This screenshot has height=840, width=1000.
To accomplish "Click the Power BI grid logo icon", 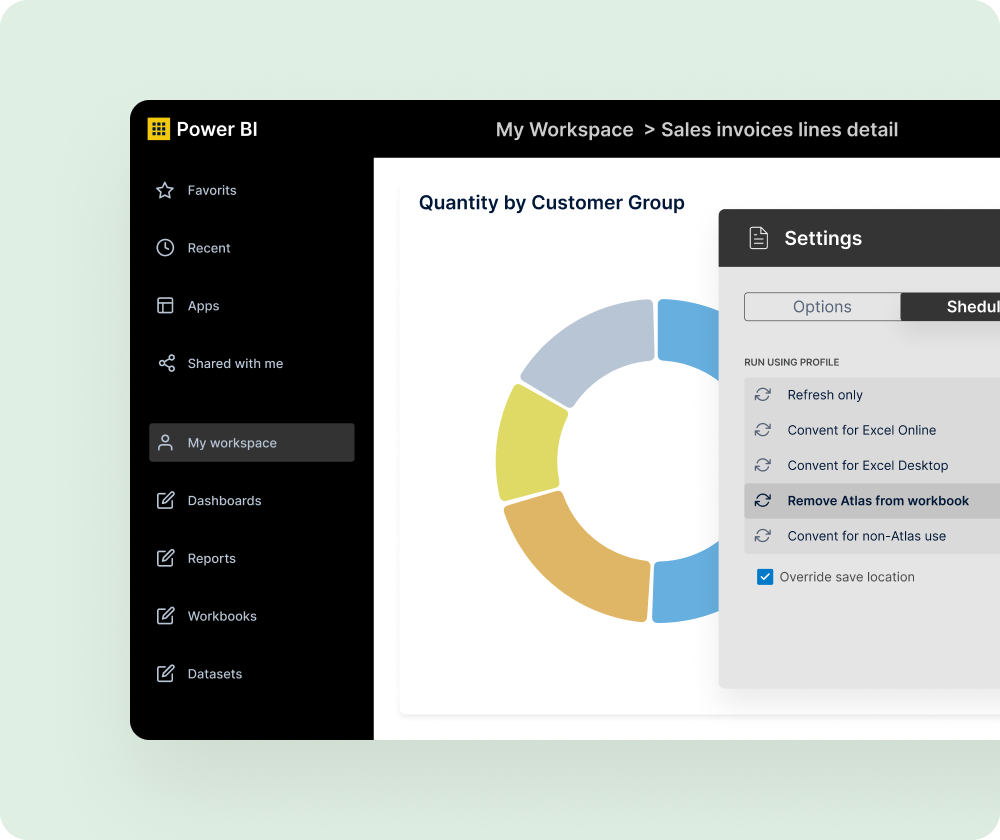I will coord(159,129).
